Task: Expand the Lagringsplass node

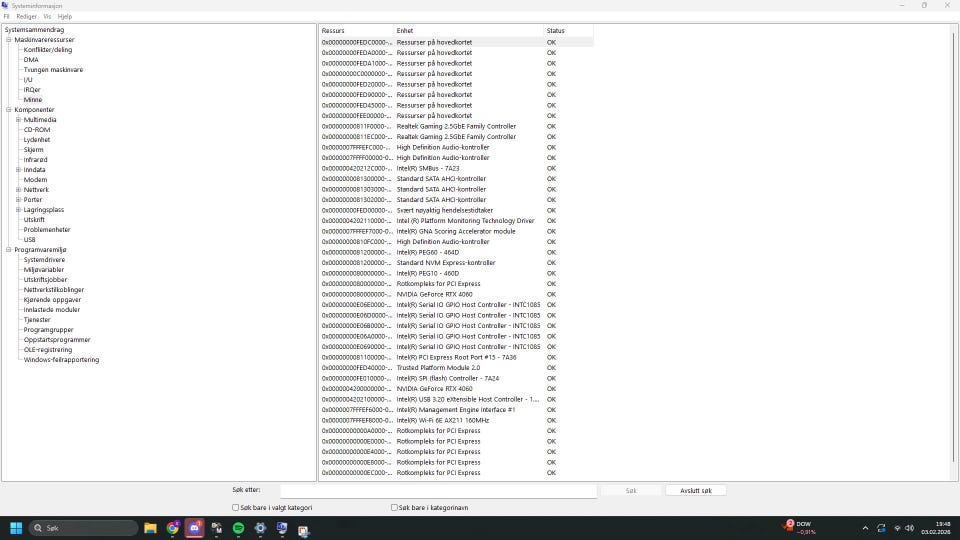Action: click(18, 209)
